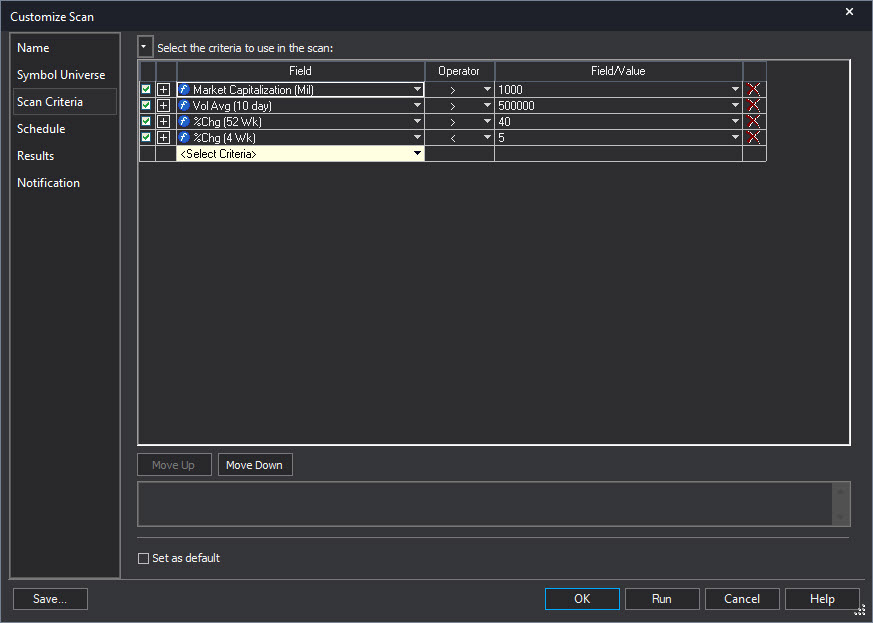873x623 pixels.
Task: Click the value field containing 40
Action: click(610, 122)
